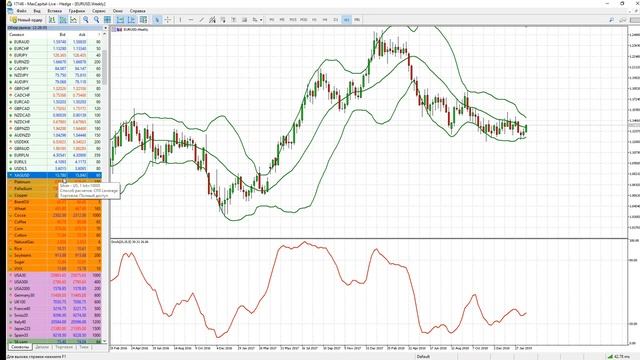Select the highlighted XAGUSD row

pyautogui.click(x=55, y=175)
